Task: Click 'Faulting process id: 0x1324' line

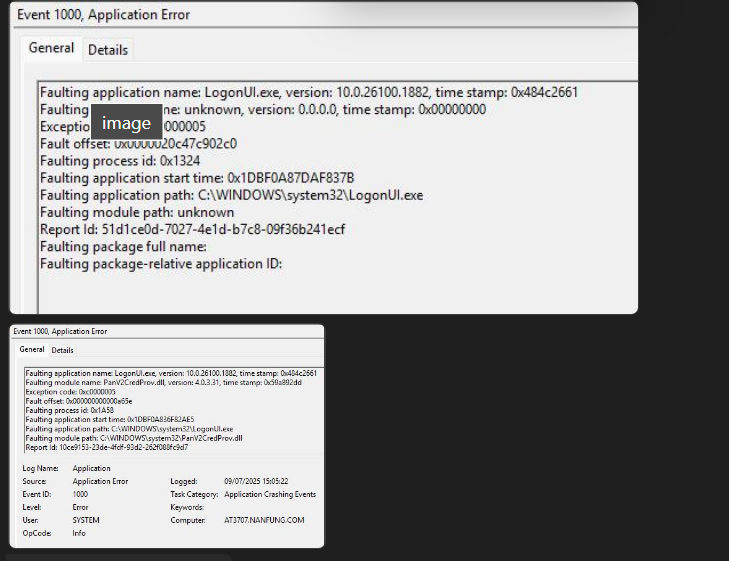Action: (120, 161)
